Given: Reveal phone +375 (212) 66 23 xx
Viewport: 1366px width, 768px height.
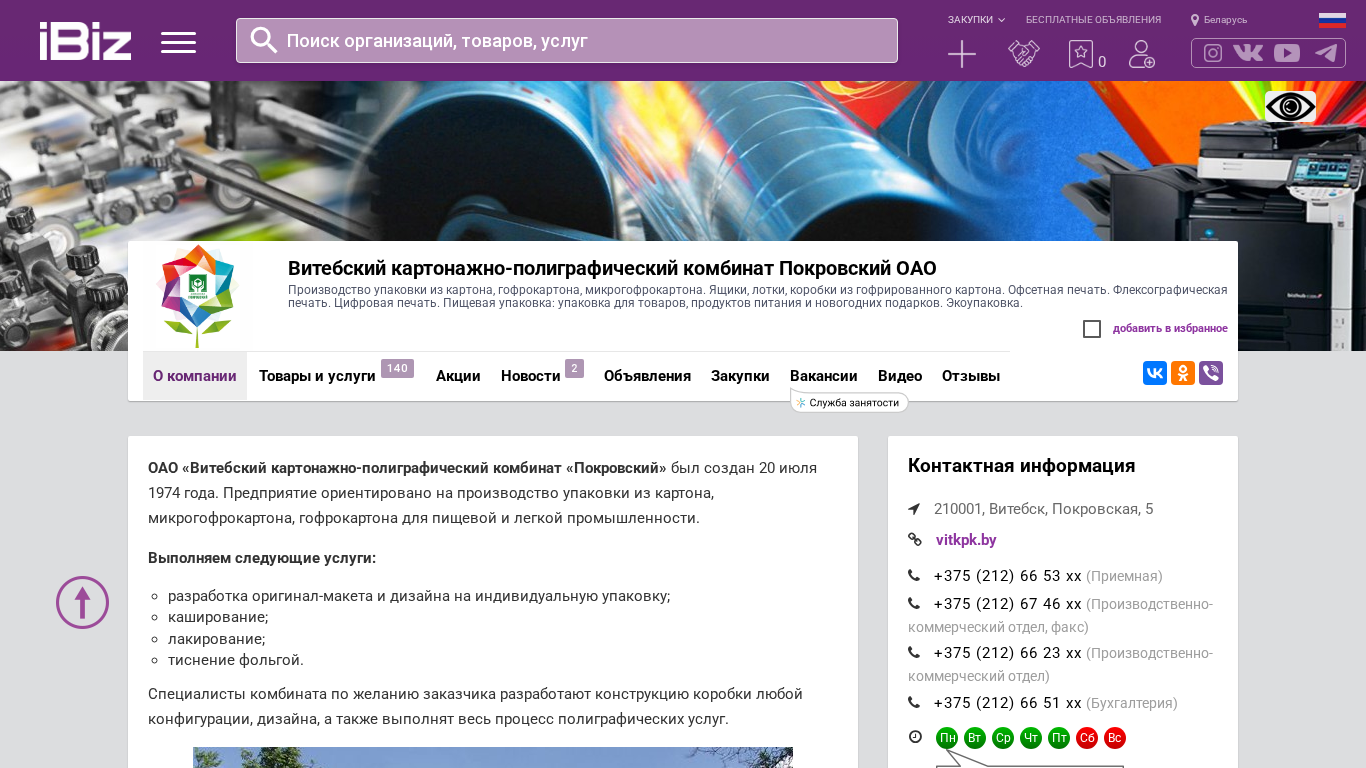Looking at the screenshot, I should tap(1007, 653).
